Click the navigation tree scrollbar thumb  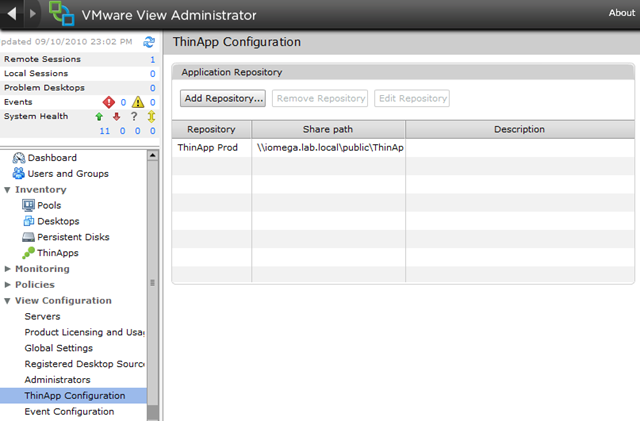click(153, 283)
